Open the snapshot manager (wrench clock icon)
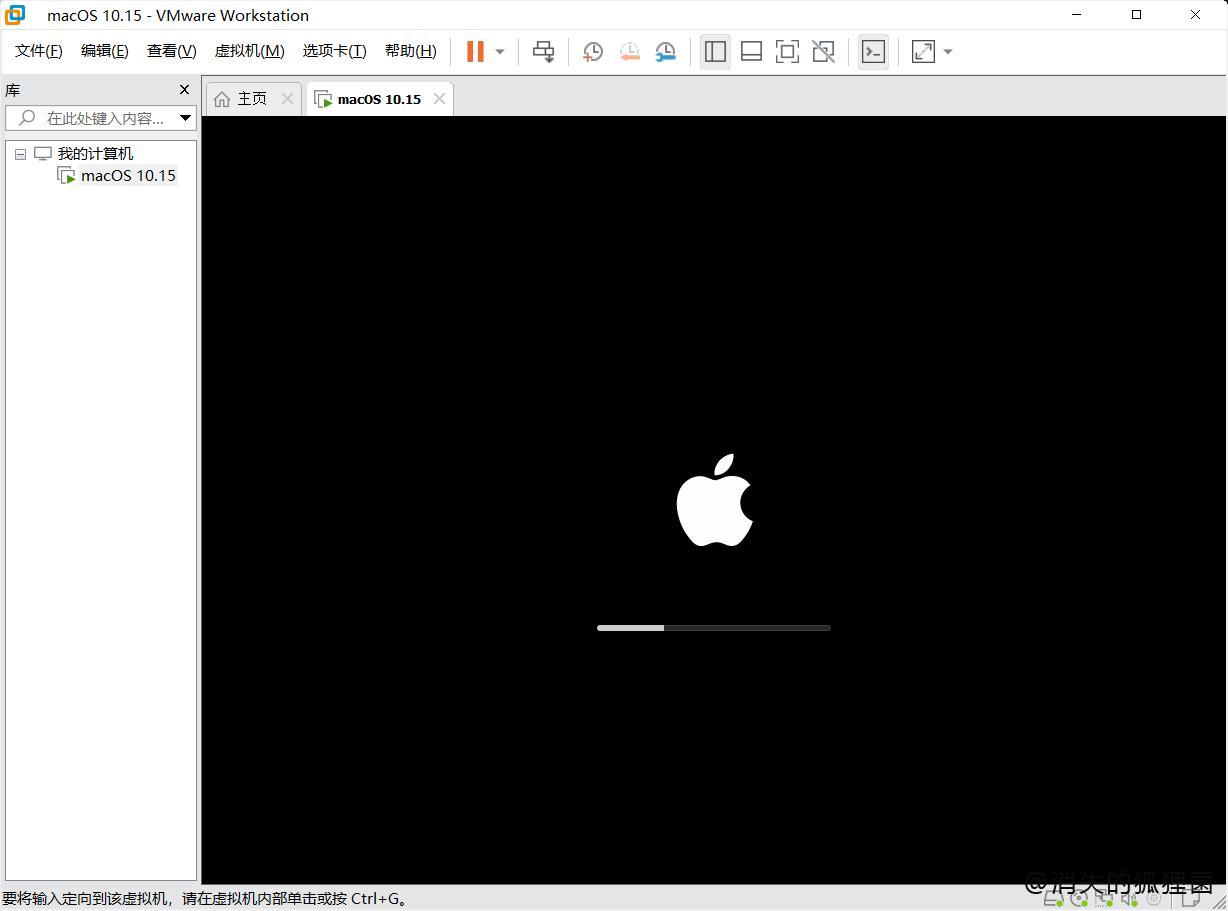The image size is (1228, 911). click(665, 51)
